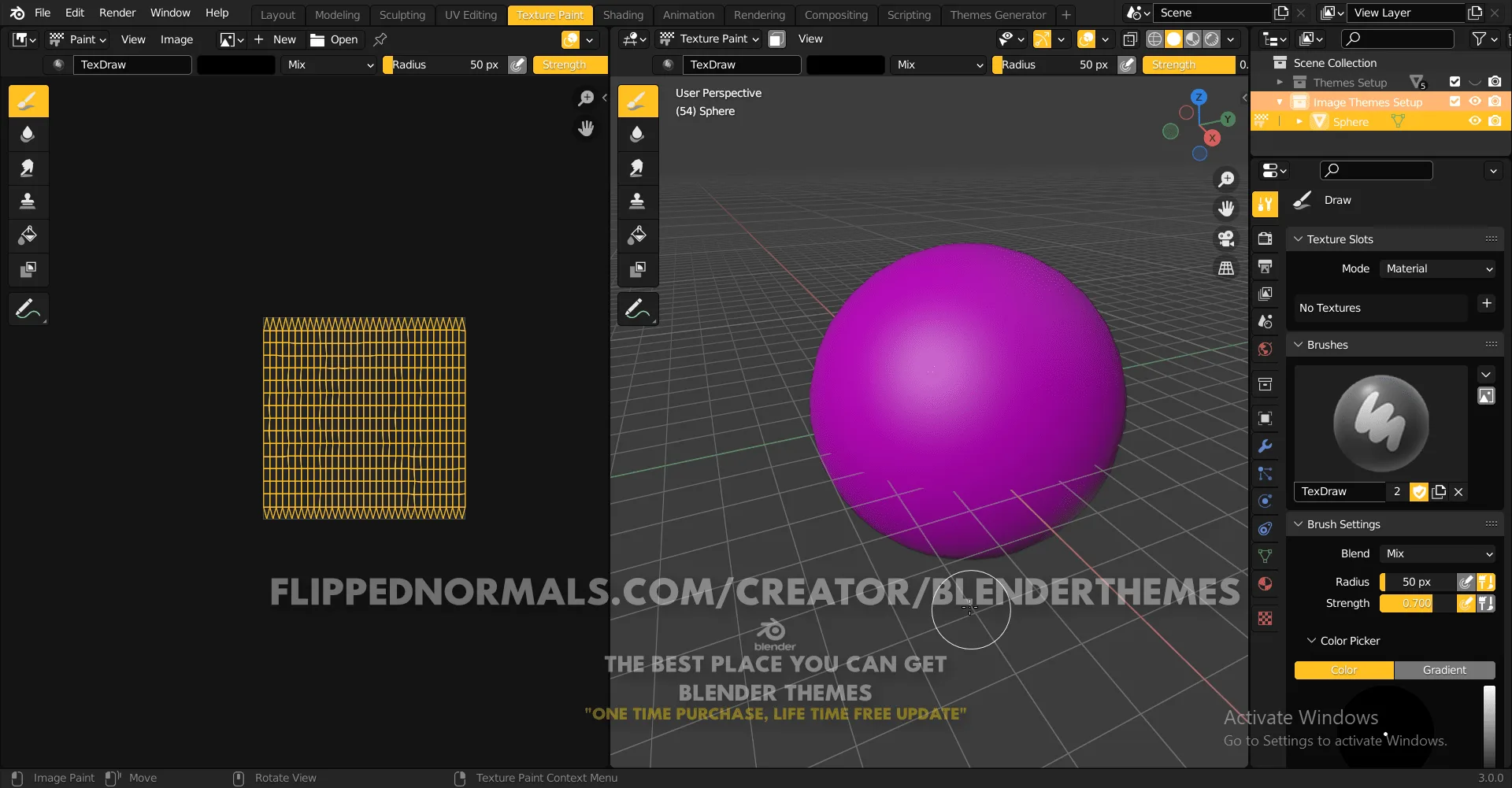This screenshot has width=1512, height=788.
Task: Select the Color tab in the Color Picker
Action: (1343, 670)
